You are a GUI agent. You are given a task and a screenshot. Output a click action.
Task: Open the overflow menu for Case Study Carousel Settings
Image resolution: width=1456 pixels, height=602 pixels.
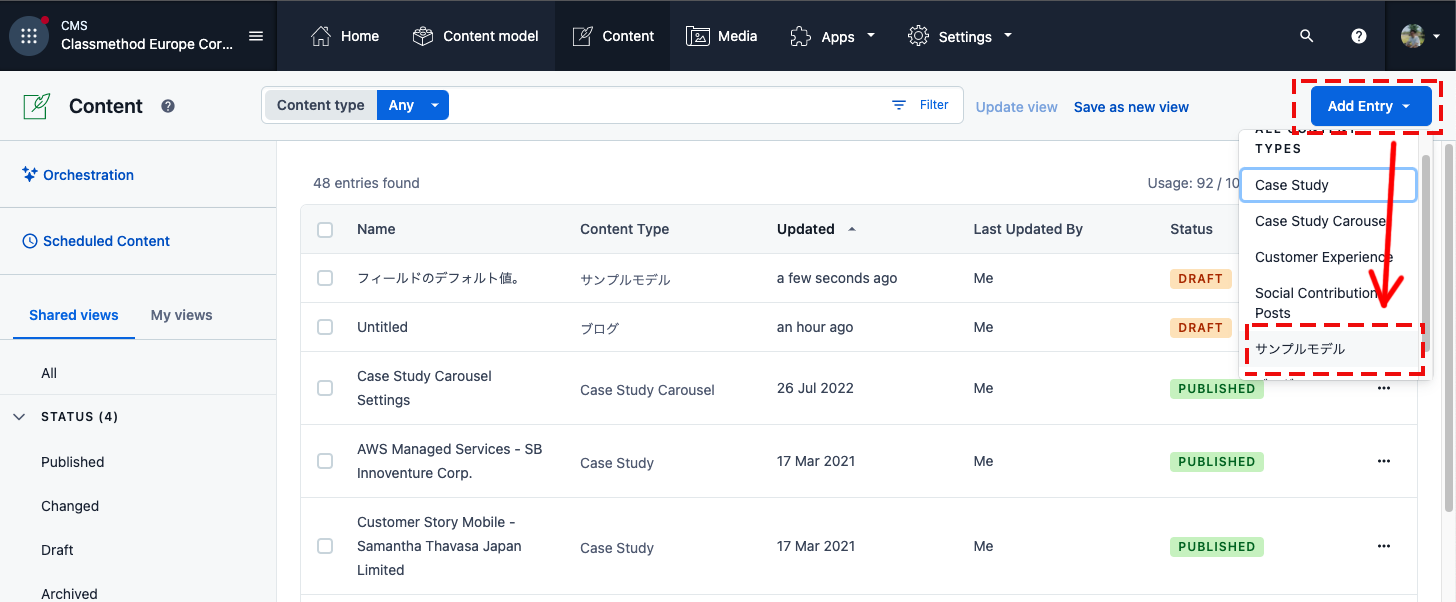point(1384,389)
